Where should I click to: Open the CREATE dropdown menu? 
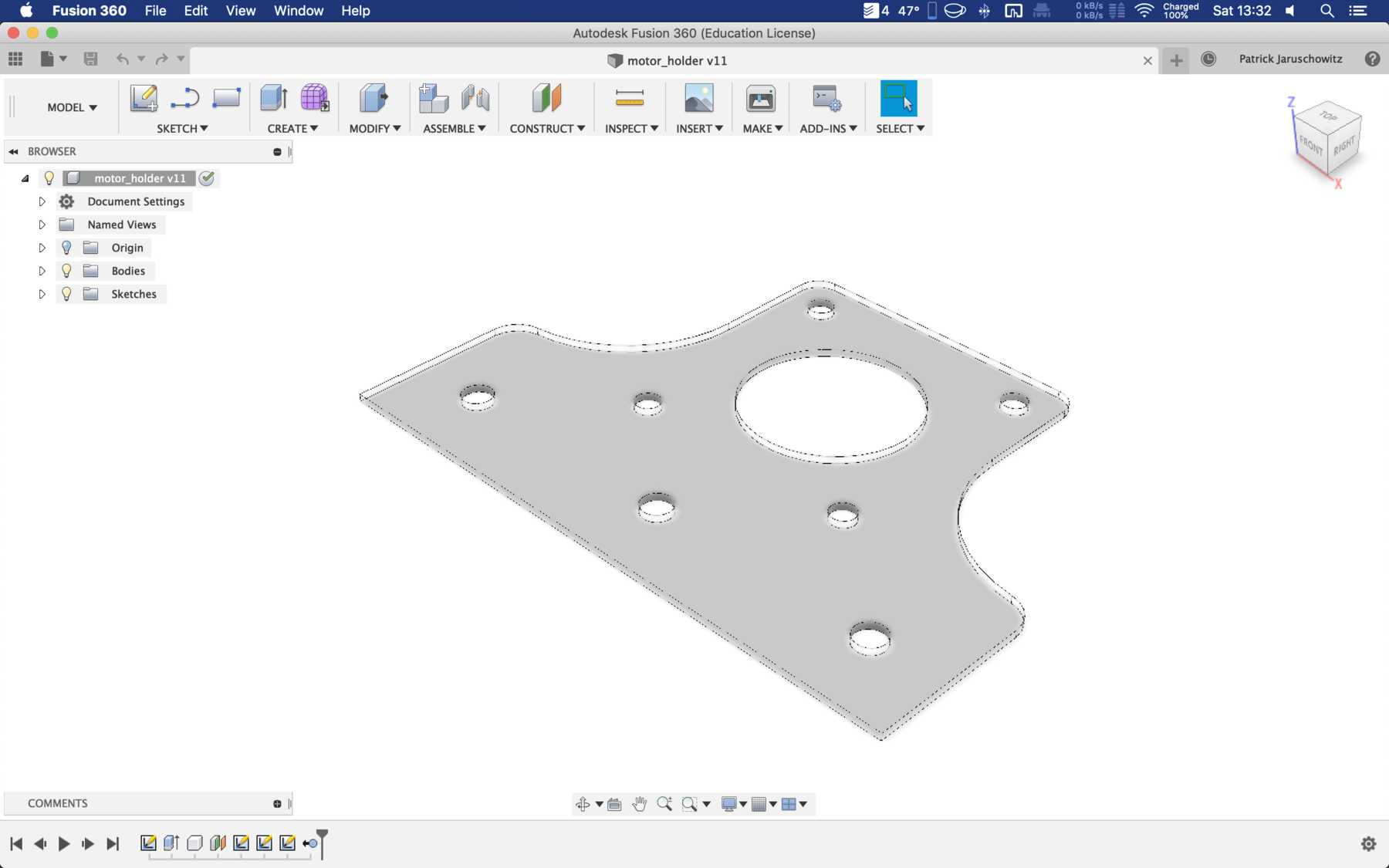[x=292, y=129]
